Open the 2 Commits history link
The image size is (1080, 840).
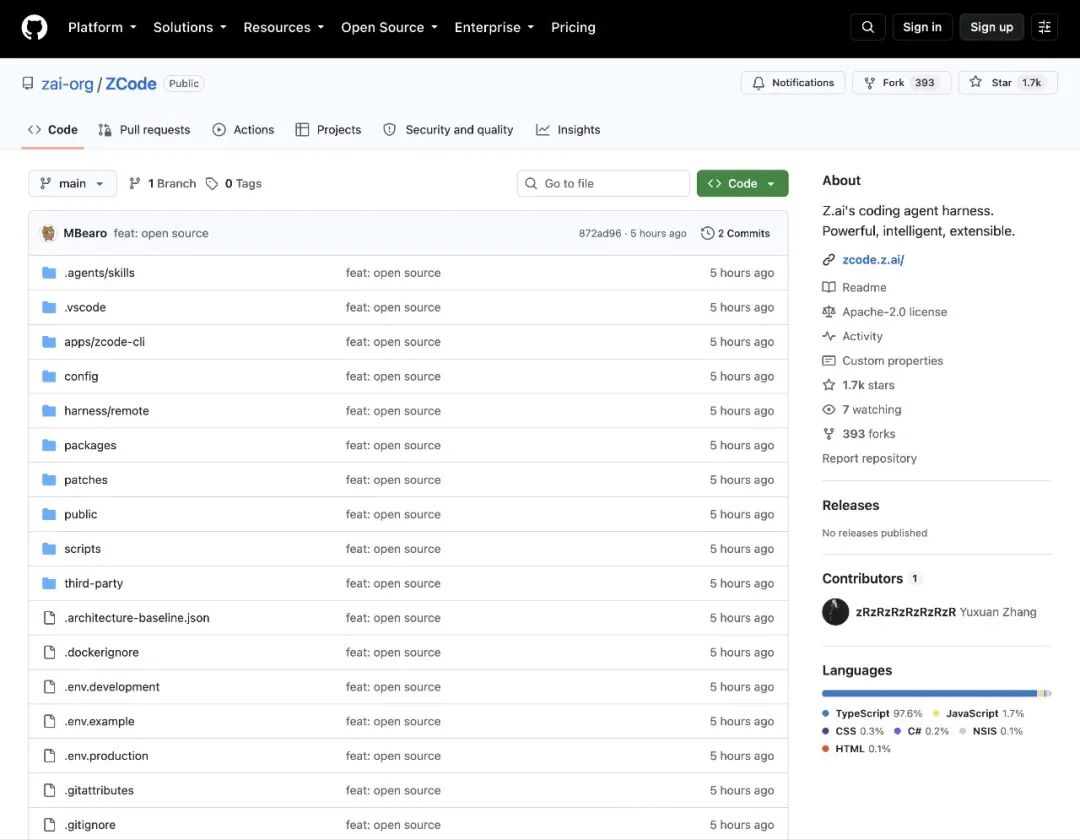point(736,233)
